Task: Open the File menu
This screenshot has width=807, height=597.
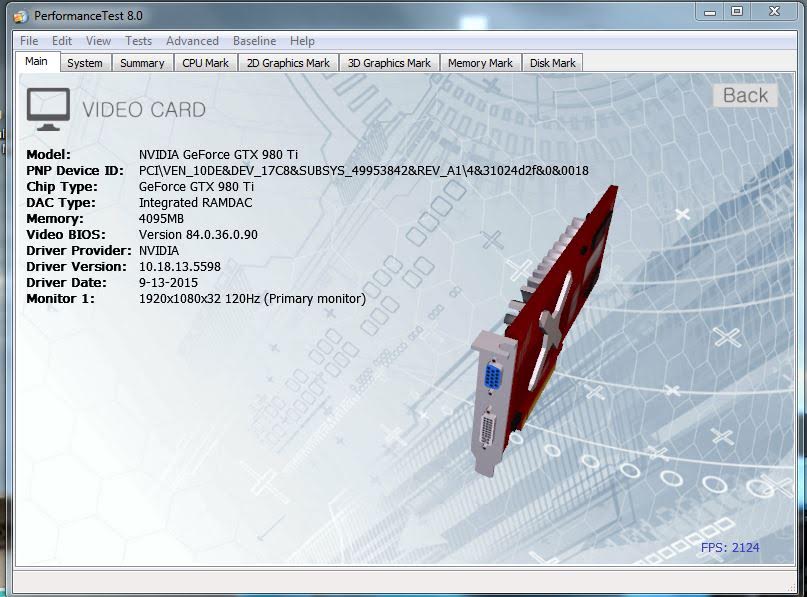Action: (29, 41)
